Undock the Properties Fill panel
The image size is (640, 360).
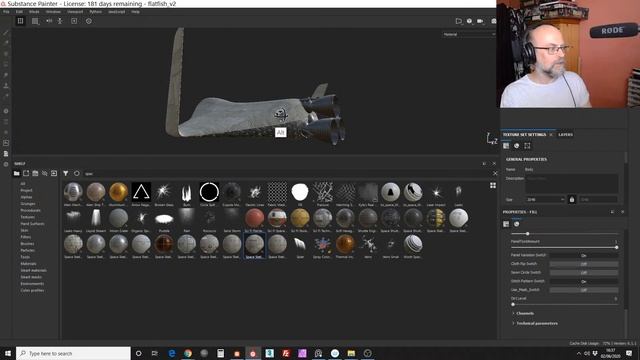[612, 212]
